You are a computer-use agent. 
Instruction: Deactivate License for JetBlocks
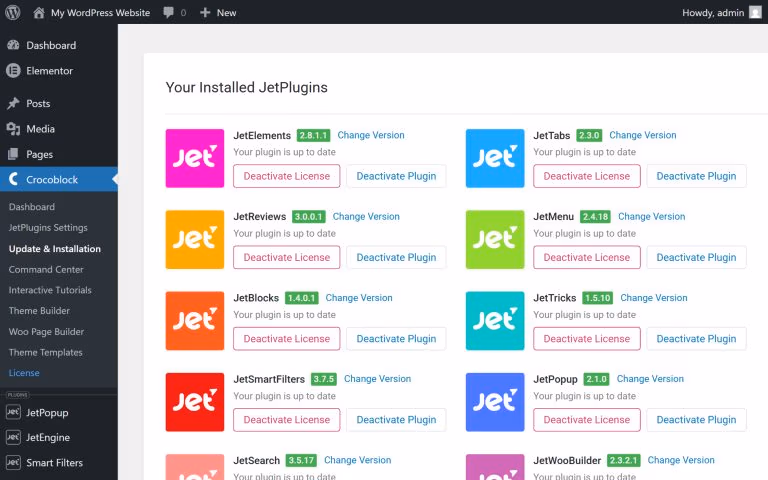click(x=287, y=338)
